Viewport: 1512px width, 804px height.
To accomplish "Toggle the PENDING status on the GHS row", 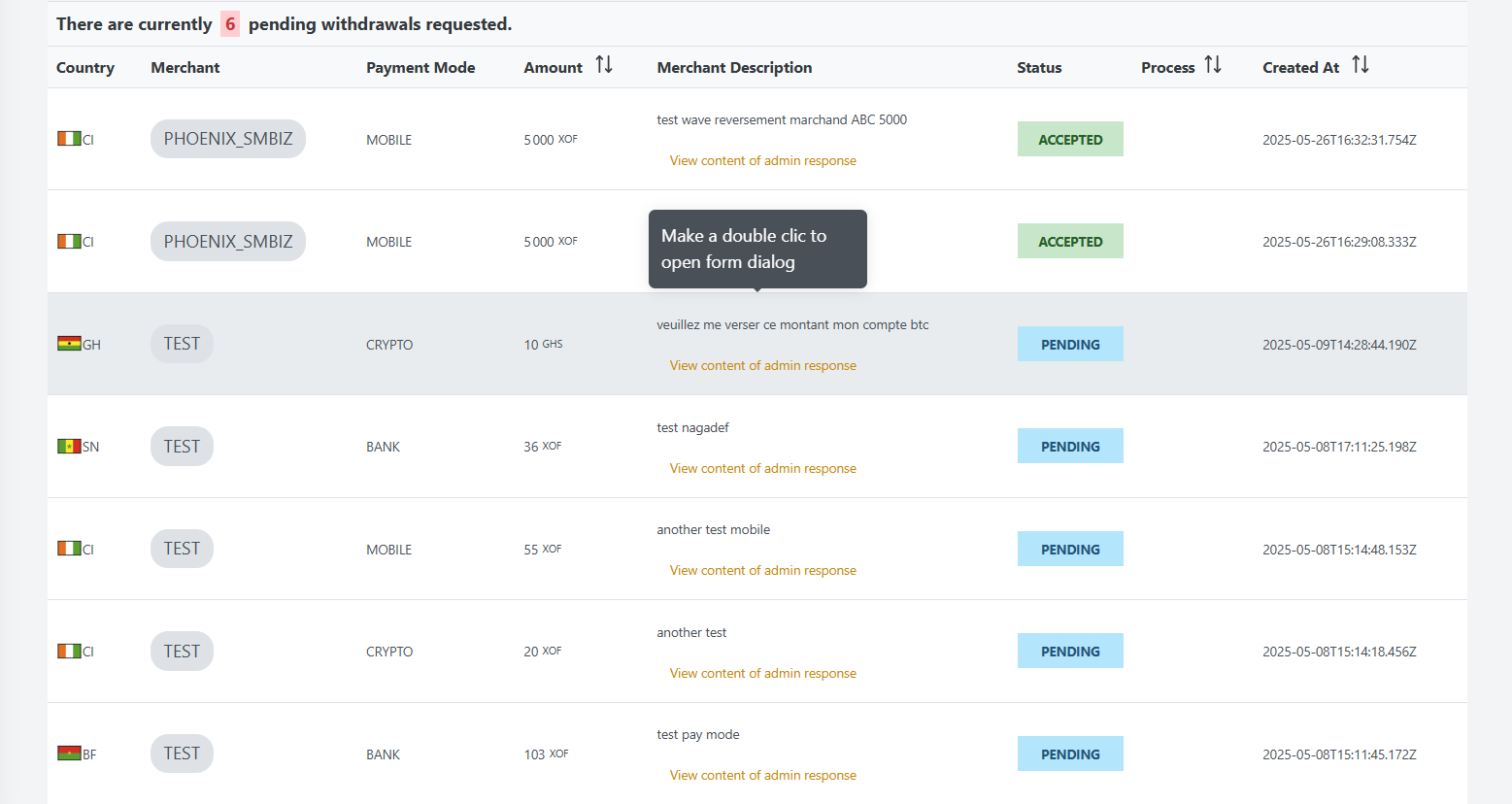I will click(x=1070, y=343).
